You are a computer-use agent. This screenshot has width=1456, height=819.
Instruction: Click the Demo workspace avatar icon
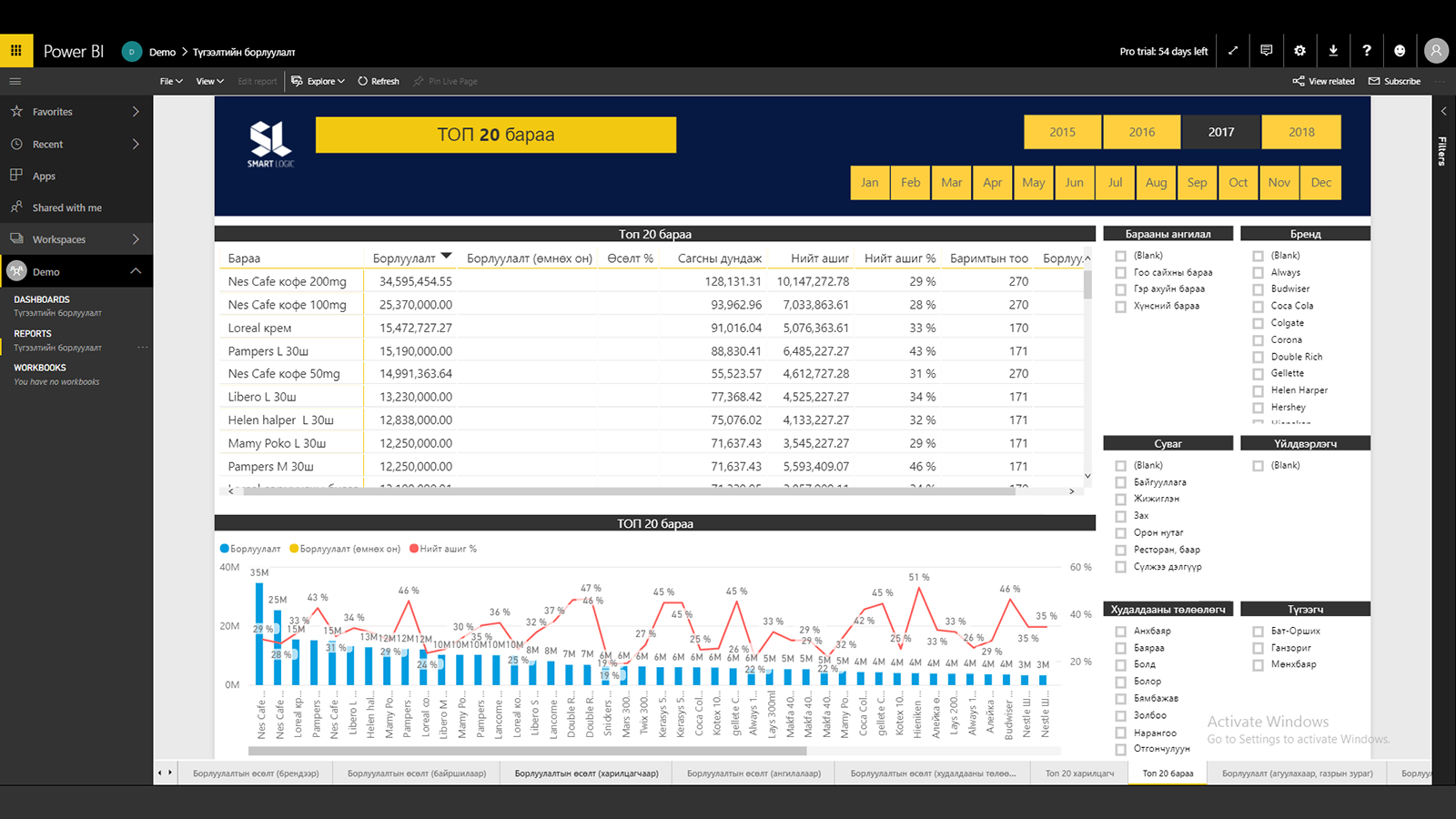[16, 271]
